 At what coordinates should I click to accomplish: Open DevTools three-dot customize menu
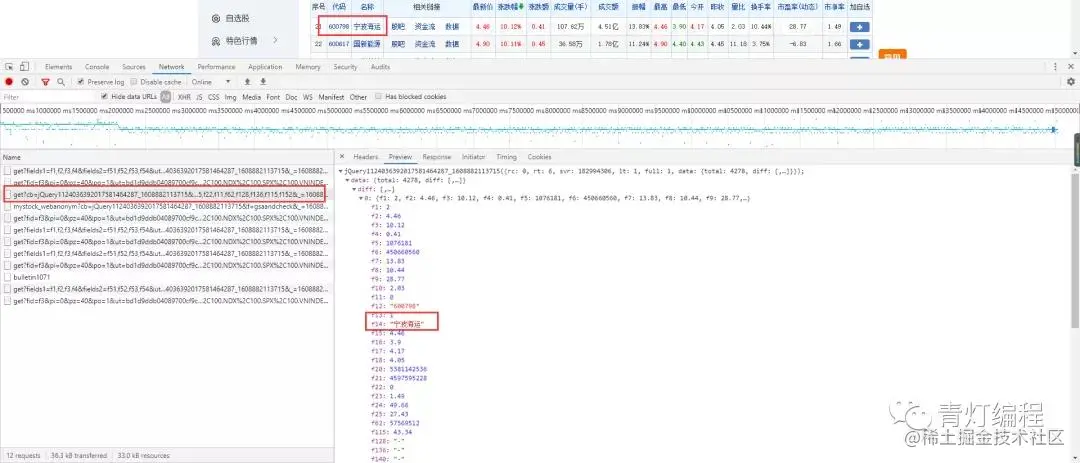[x=1055, y=67]
